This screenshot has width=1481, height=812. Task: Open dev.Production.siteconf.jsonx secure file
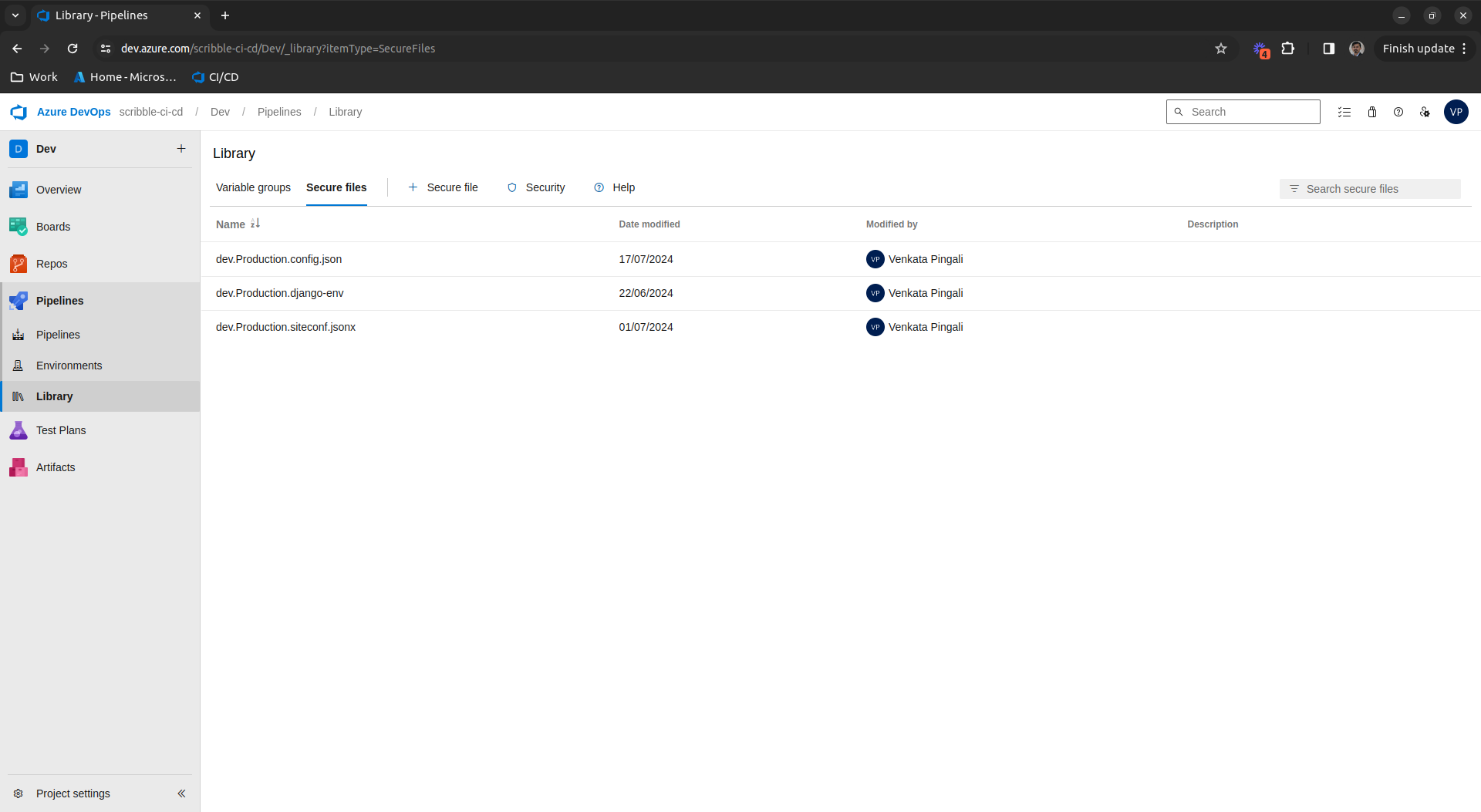[286, 327]
